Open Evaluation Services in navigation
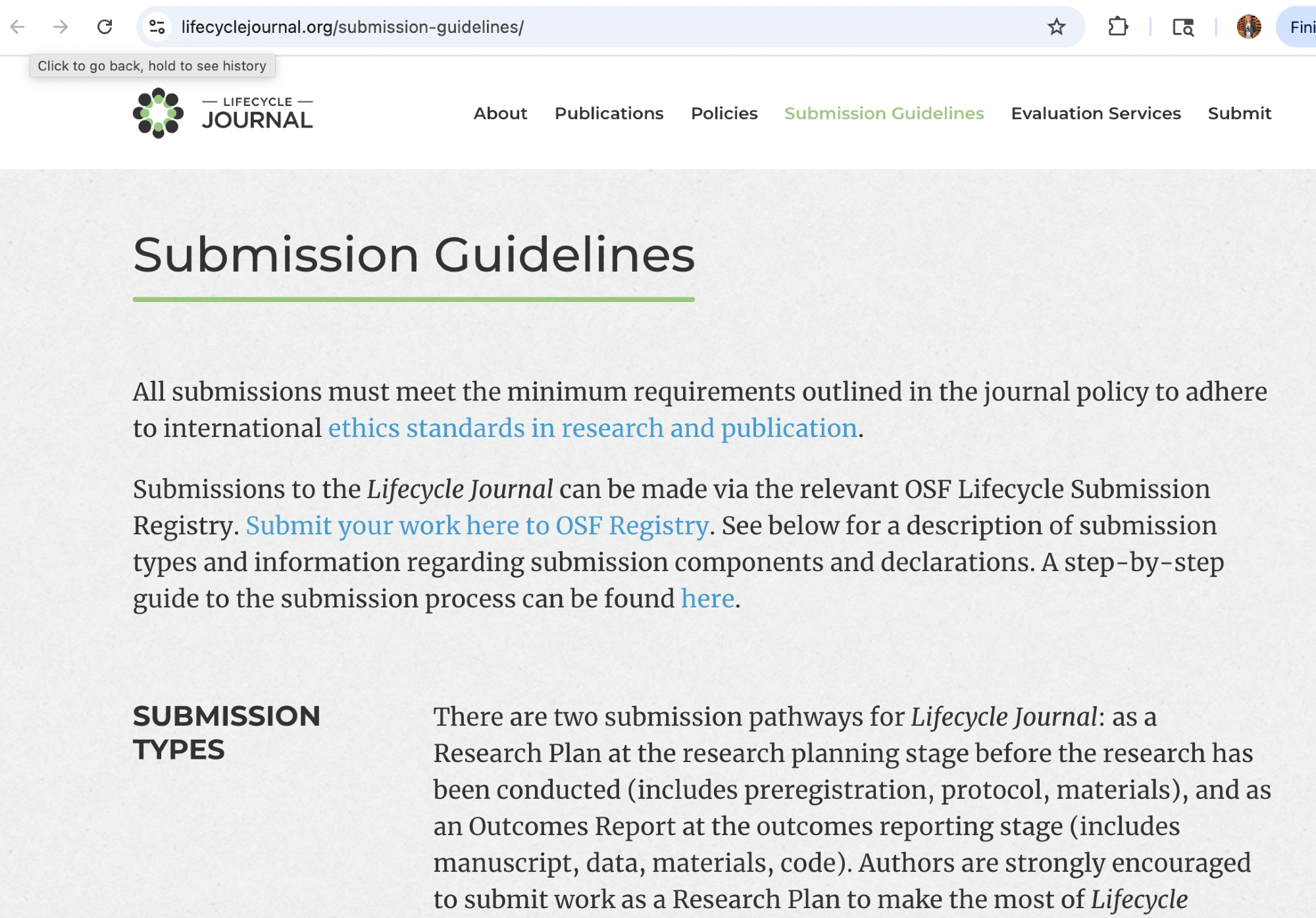Image resolution: width=1316 pixels, height=918 pixels. click(1096, 113)
